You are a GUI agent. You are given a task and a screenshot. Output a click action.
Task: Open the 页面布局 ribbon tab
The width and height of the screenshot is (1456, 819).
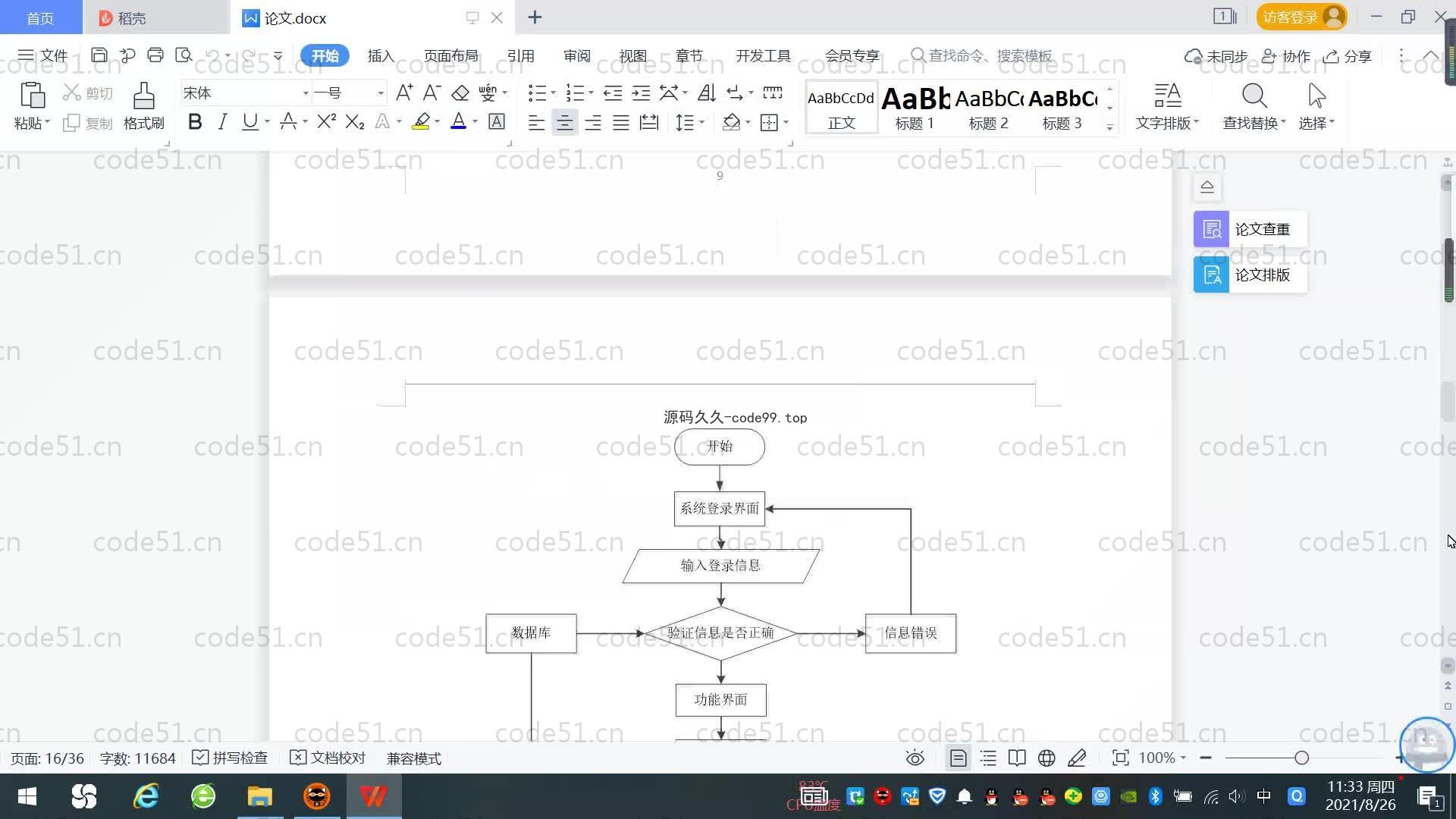(450, 56)
